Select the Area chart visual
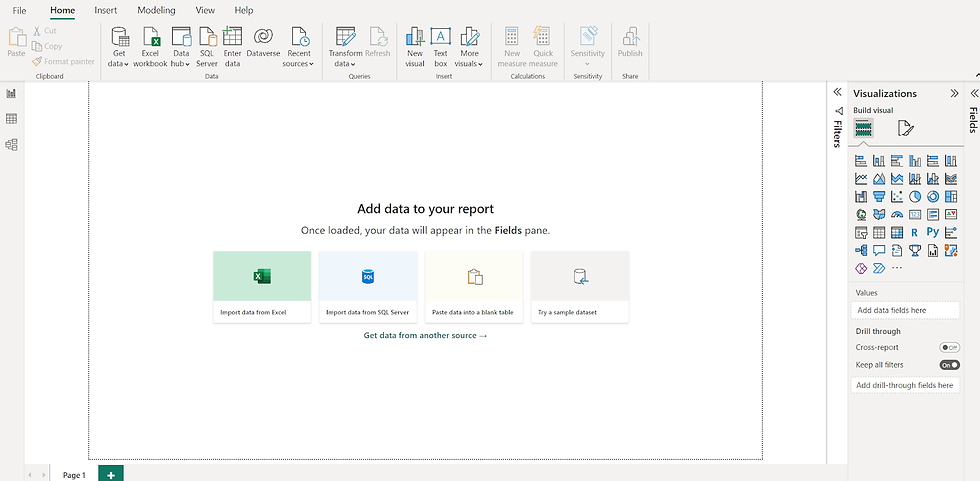Image resolution: width=980 pixels, height=481 pixels. 879,179
